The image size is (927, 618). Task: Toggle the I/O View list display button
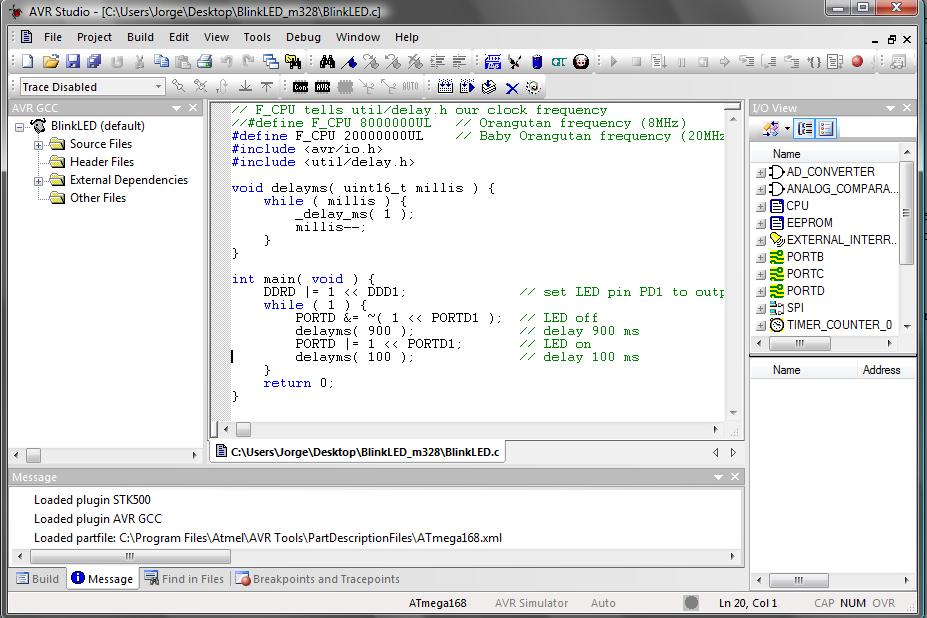[826, 129]
